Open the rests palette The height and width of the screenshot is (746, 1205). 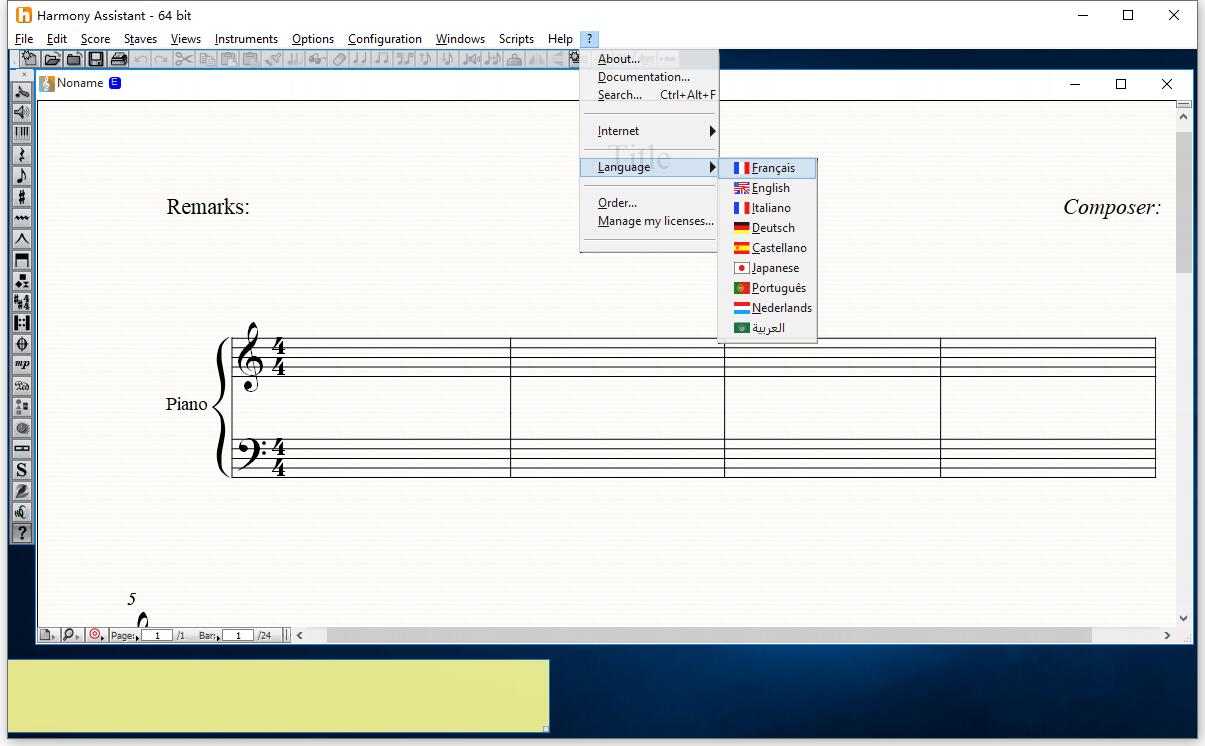[x=22, y=154]
